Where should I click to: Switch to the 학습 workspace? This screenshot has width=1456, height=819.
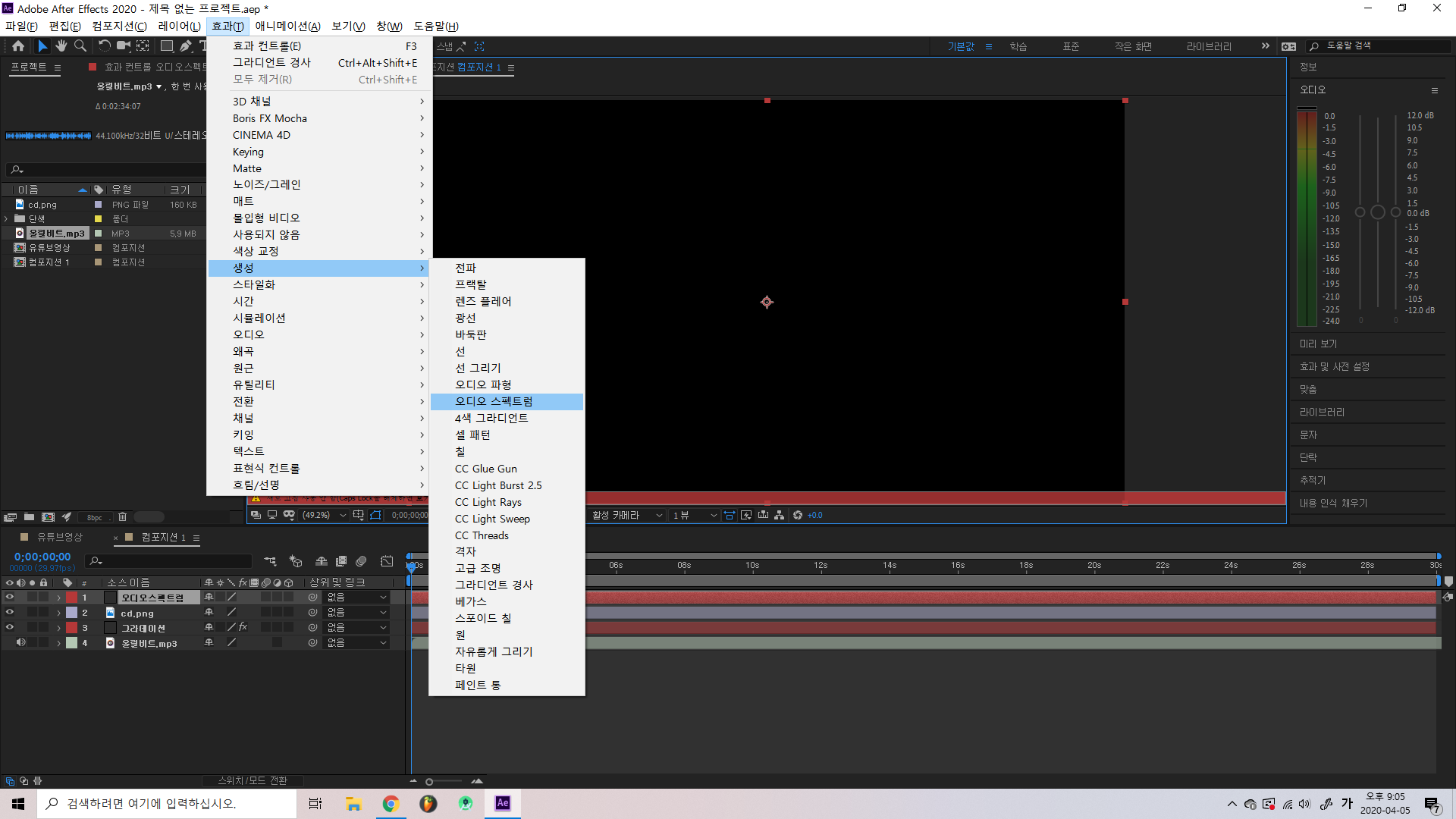1018,46
